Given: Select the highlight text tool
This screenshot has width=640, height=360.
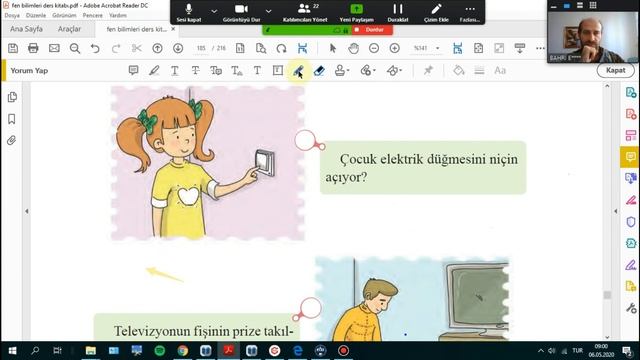Looking at the screenshot, I should click(154, 70).
